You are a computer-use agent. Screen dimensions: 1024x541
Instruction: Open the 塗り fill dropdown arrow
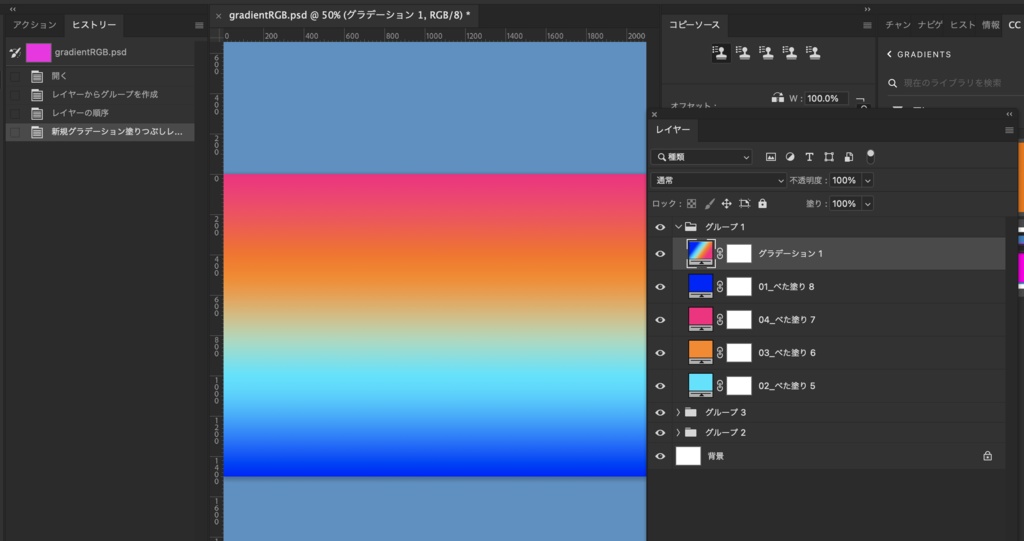pos(868,204)
